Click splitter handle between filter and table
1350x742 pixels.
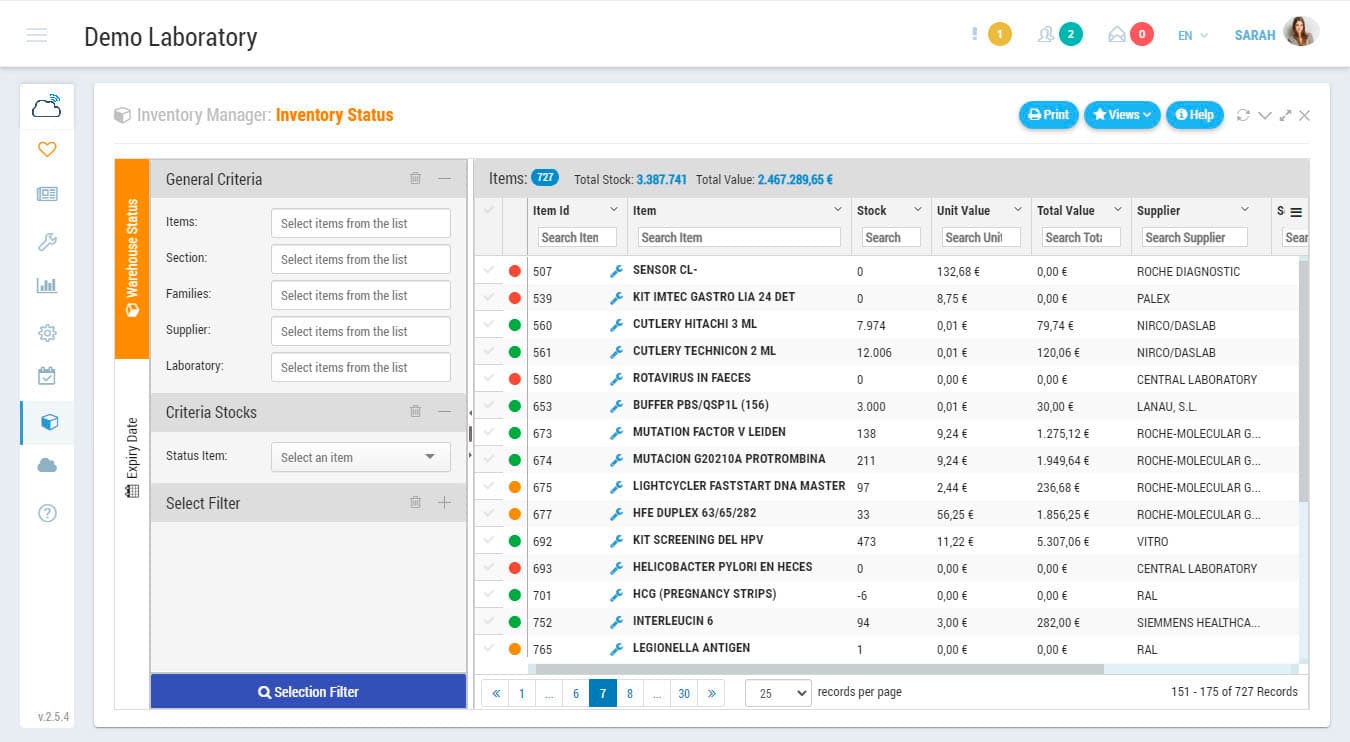coord(470,434)
